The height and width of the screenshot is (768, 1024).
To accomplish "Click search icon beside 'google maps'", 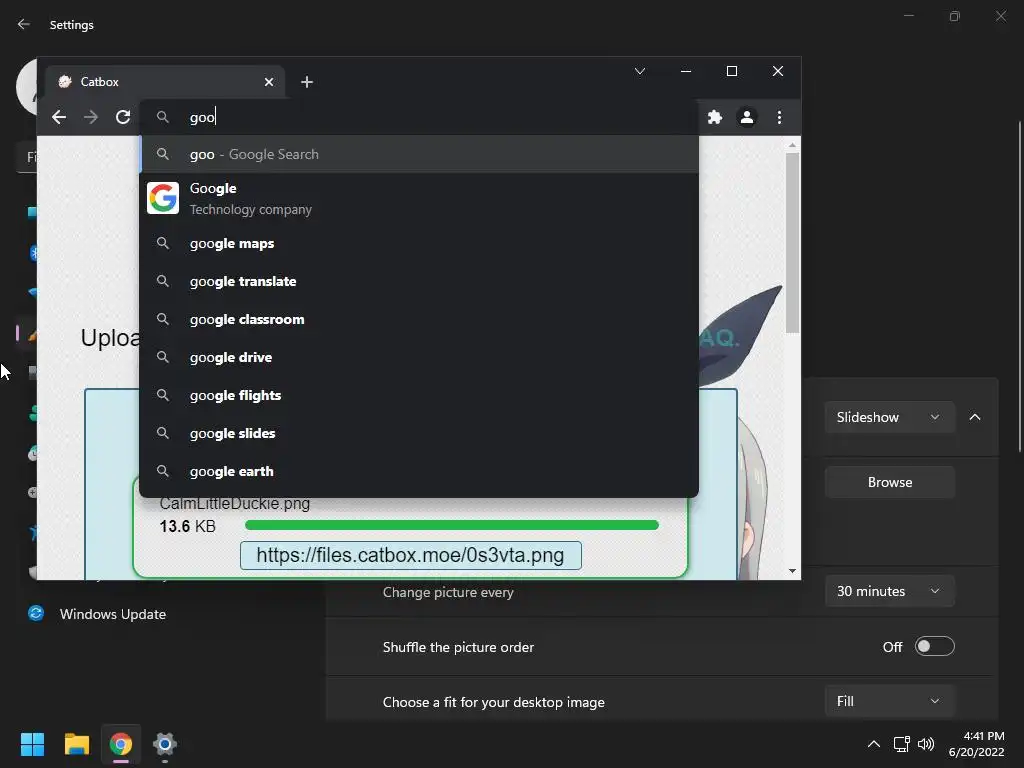I will coord(163,244).
